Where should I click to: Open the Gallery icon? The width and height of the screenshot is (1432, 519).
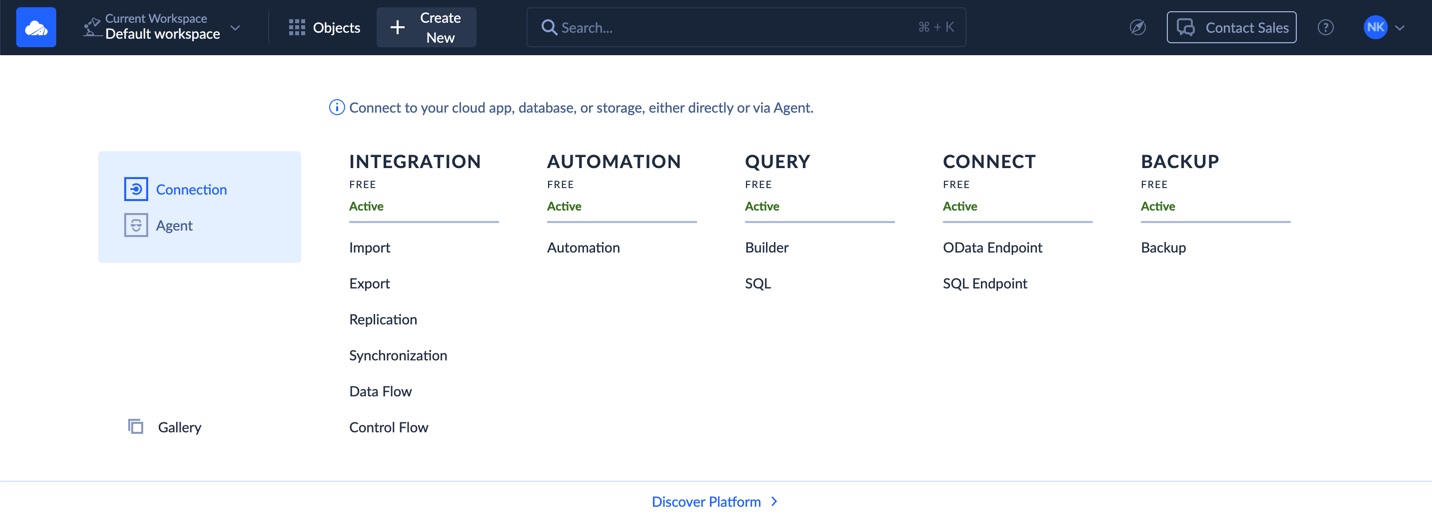pos(136,427)
